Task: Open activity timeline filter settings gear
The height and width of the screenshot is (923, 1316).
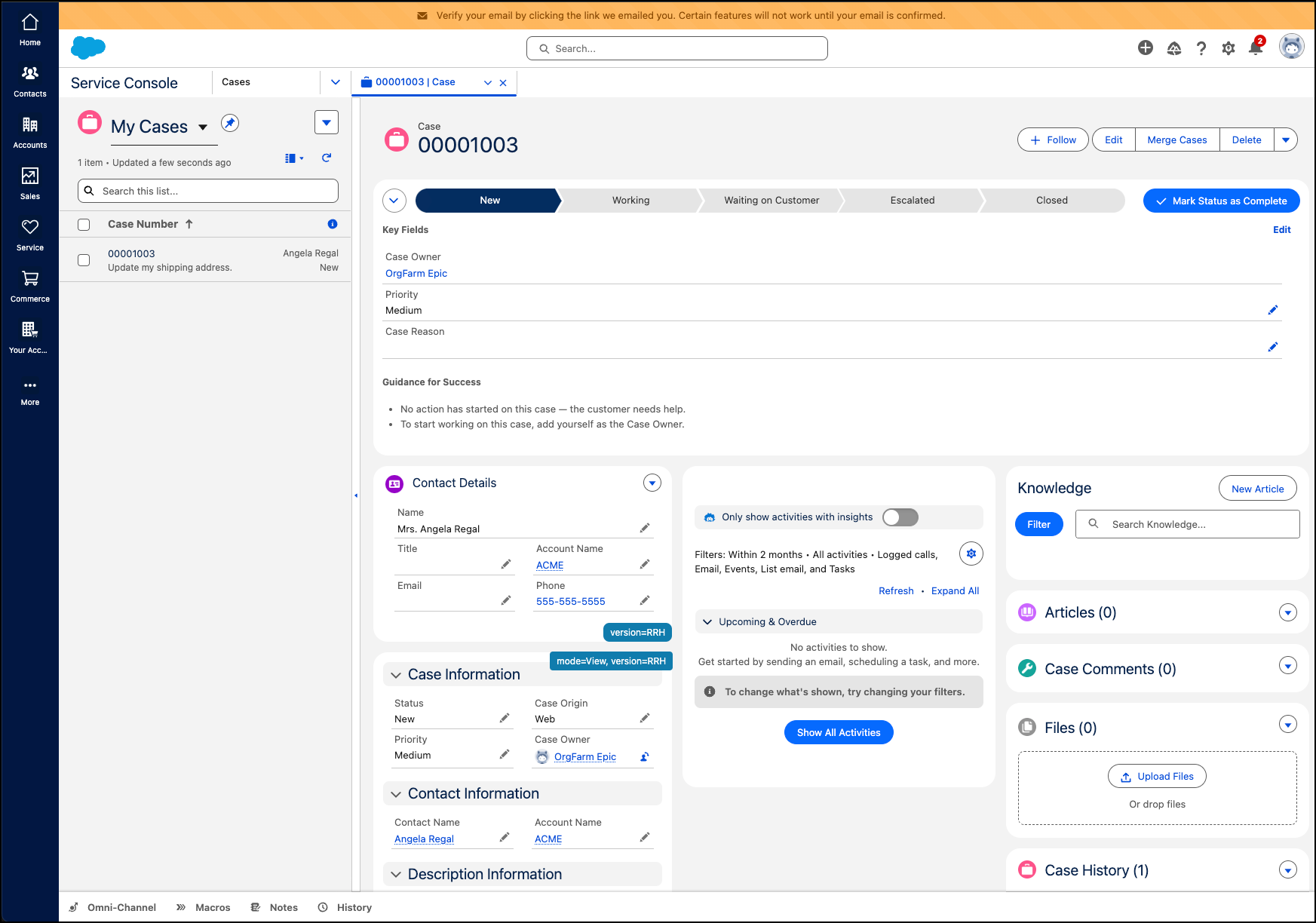Action: (x=971, y=553)
